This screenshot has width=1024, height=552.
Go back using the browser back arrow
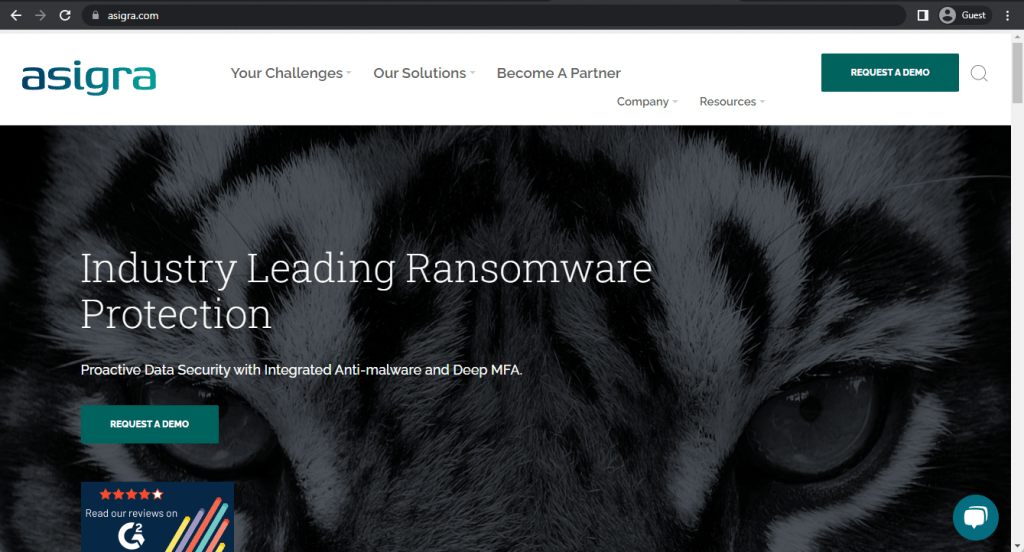[16, 15]
